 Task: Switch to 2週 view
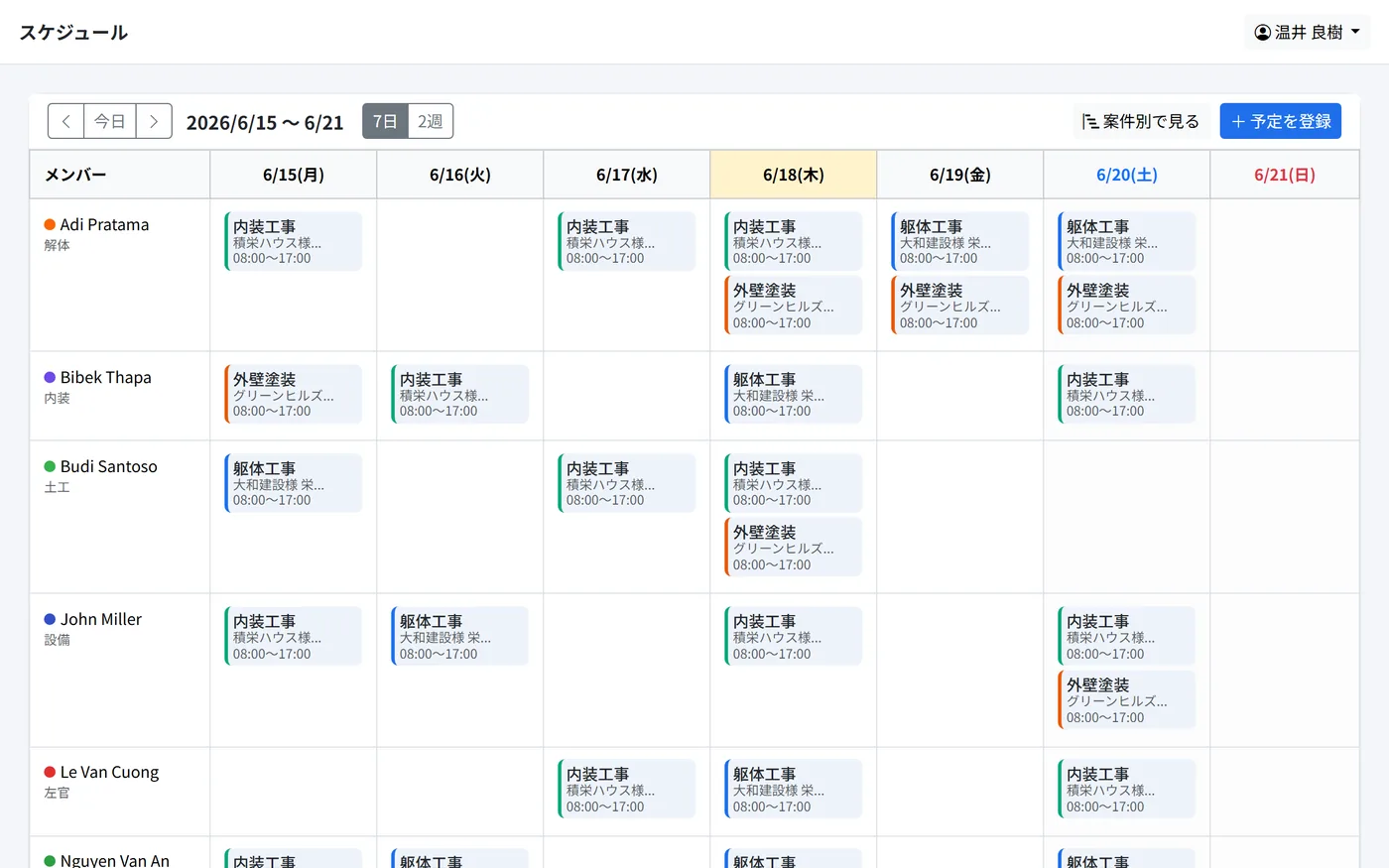pyautogui.click(x=431, y=121)
